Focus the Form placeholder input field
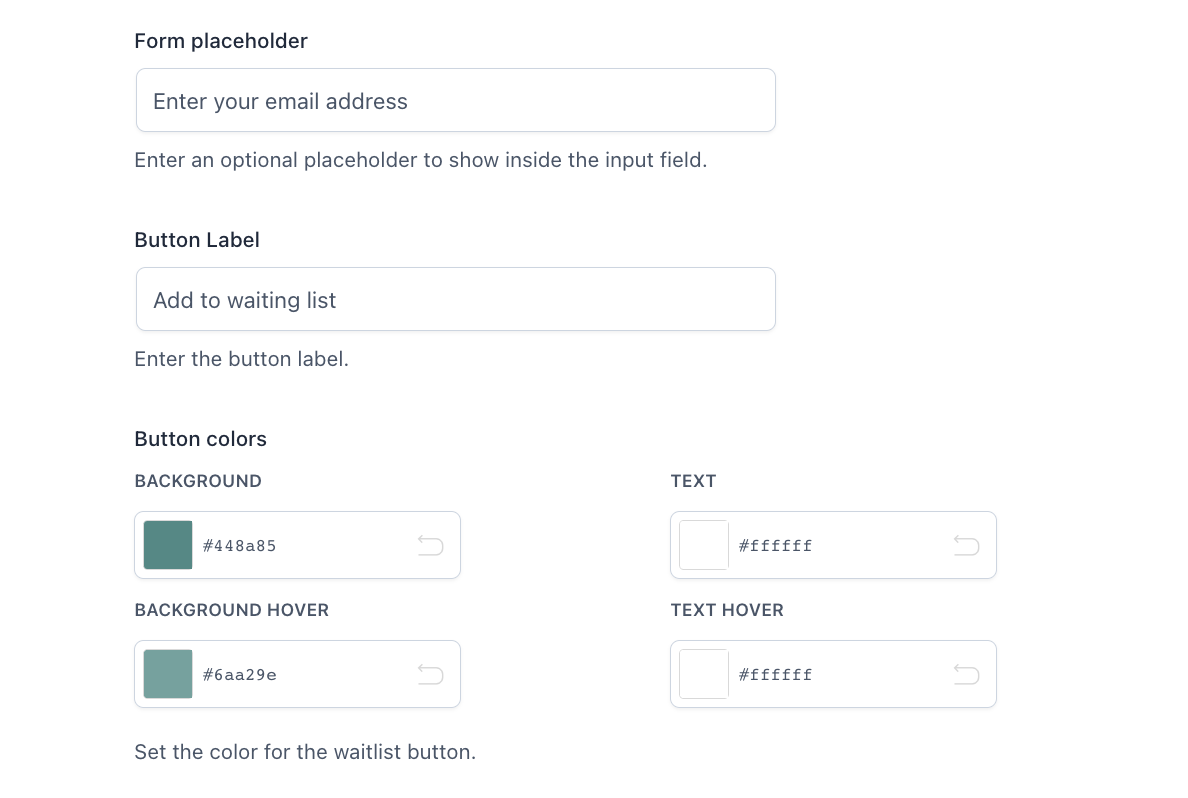Screen dimensions: 1188x798 (455, 100)
